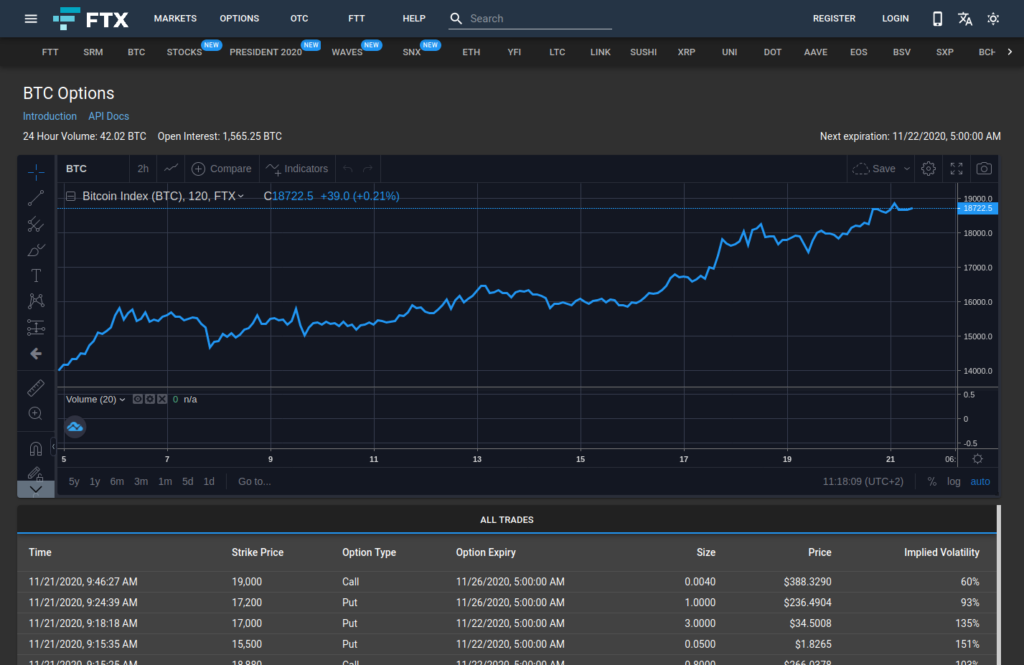1024x665 pixels.
Task: Change the chart style line icon
Action: pyautogui.click(x=171, y=169)
